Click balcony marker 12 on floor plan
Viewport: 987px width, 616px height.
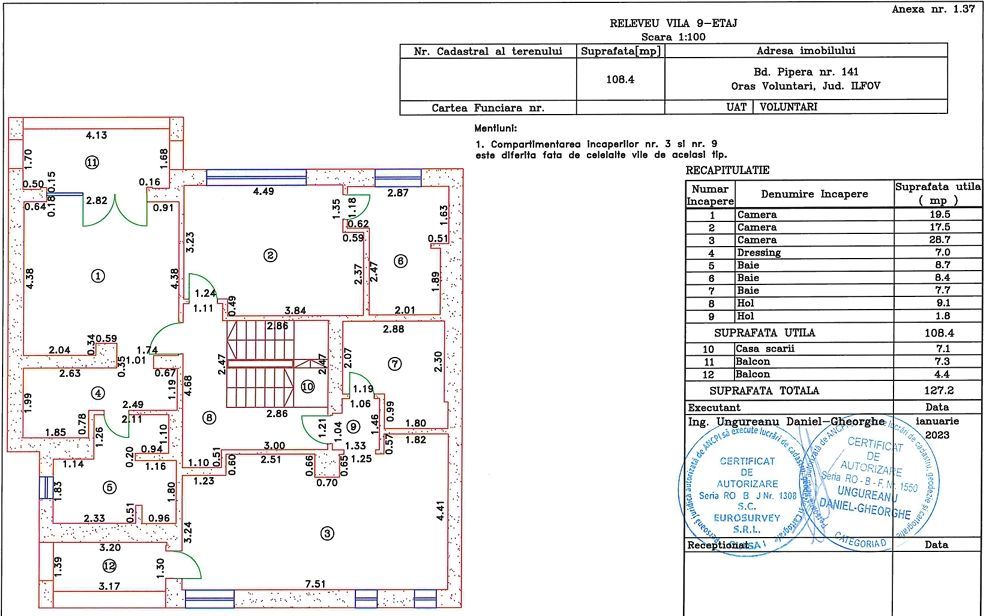(109, 566)
